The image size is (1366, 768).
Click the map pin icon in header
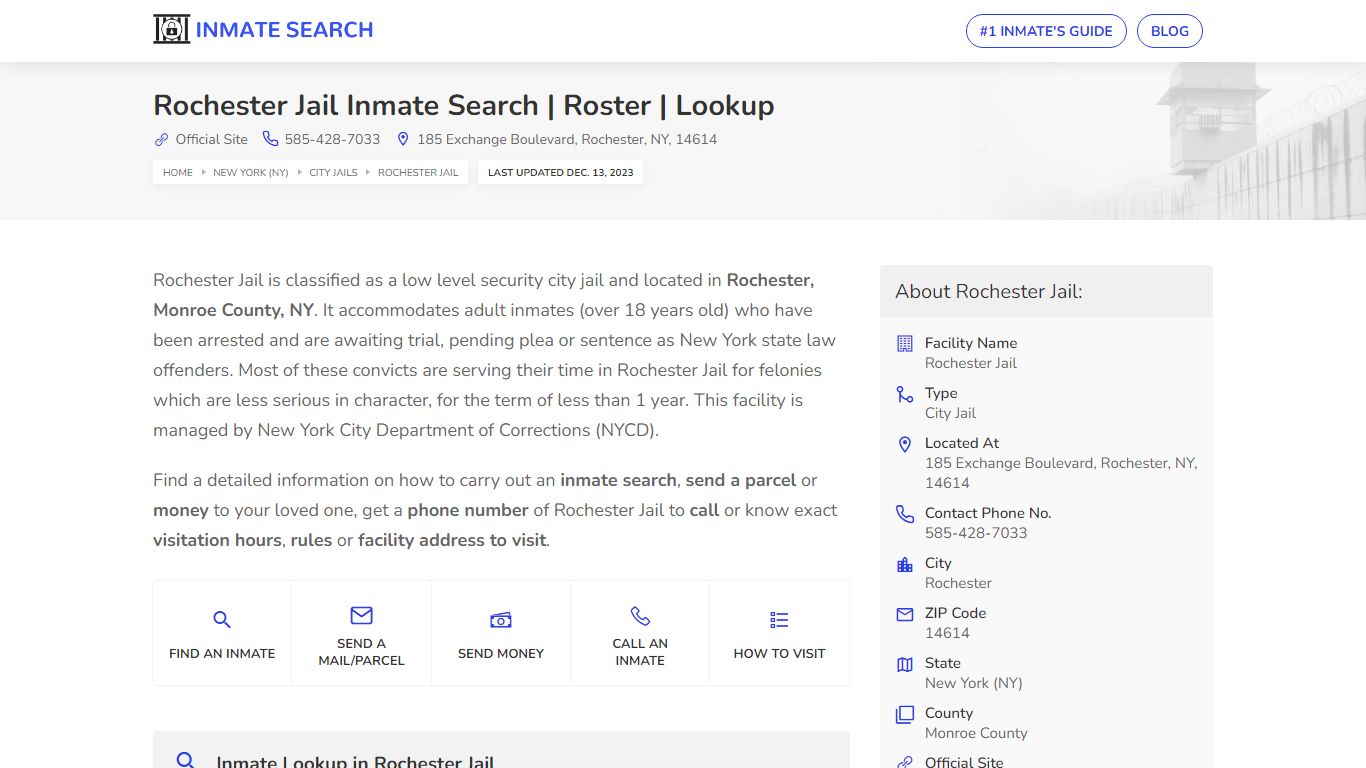pos(403,139)
